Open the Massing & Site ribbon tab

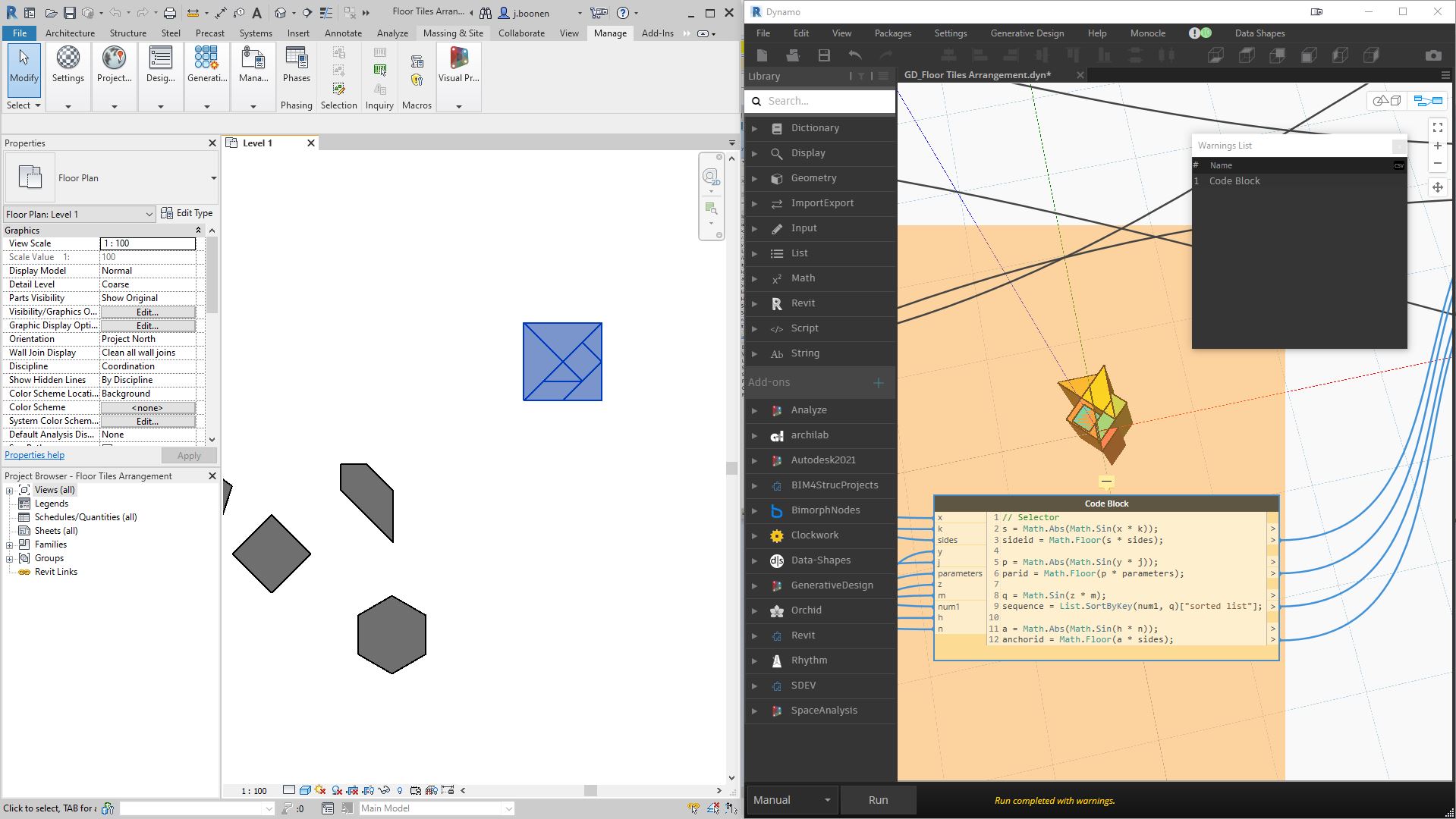click(x=453, y=33)
